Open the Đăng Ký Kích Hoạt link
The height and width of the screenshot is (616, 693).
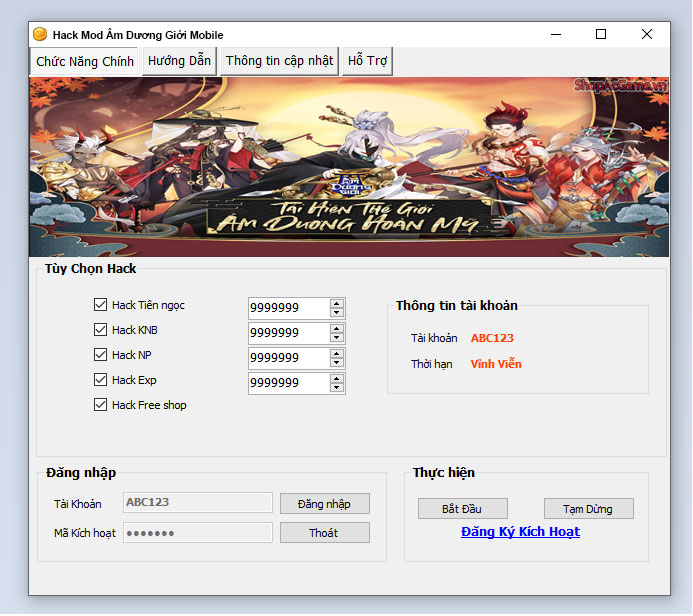(x=520, y=532)
